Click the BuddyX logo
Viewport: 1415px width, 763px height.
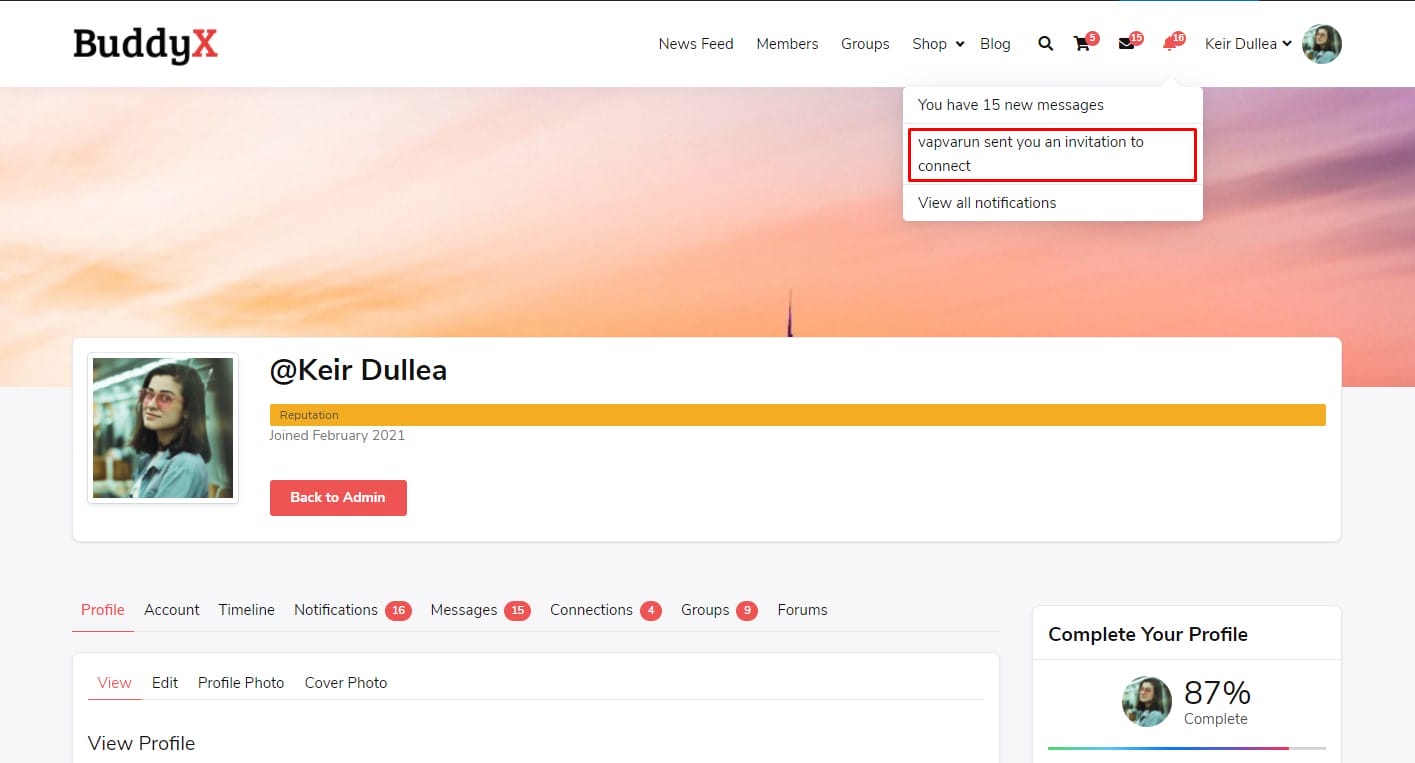click(145, 44)
